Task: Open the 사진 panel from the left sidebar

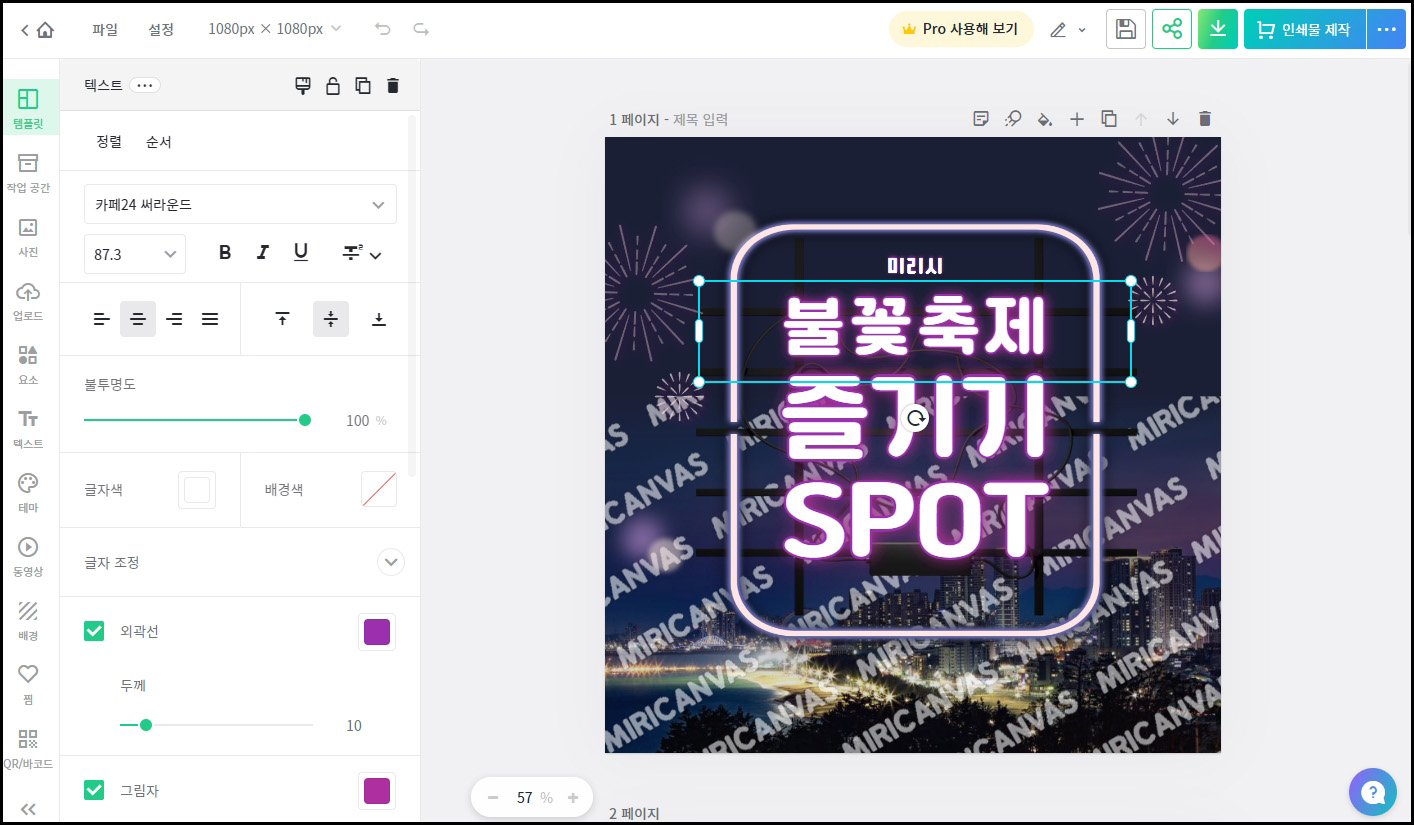Action: coord(29,238)
